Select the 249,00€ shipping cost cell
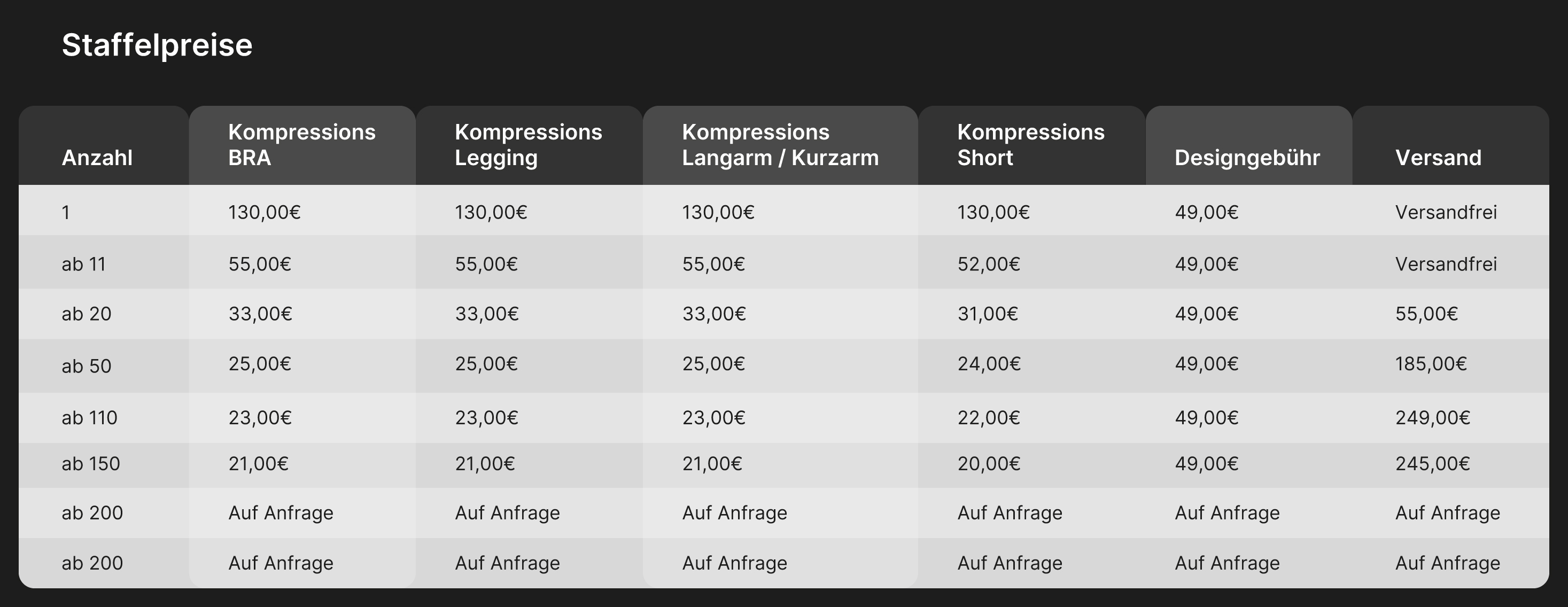The height and width of the screenshot is (607, 1568). coord(1432,418)
